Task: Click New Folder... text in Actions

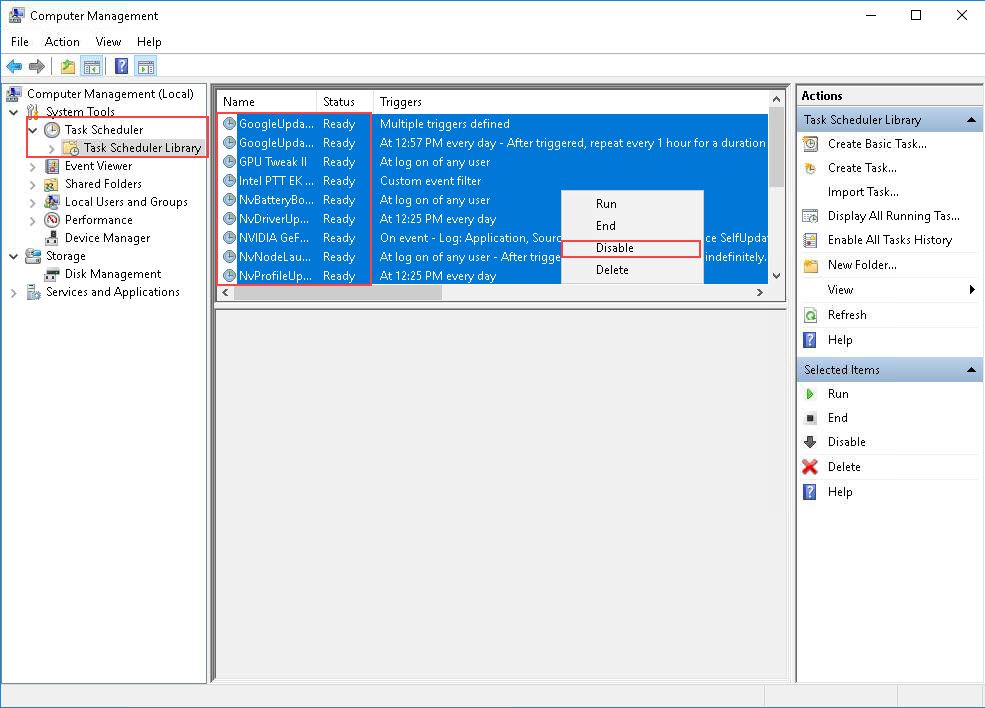Action: pyautogui.click(x=862, y=265)
